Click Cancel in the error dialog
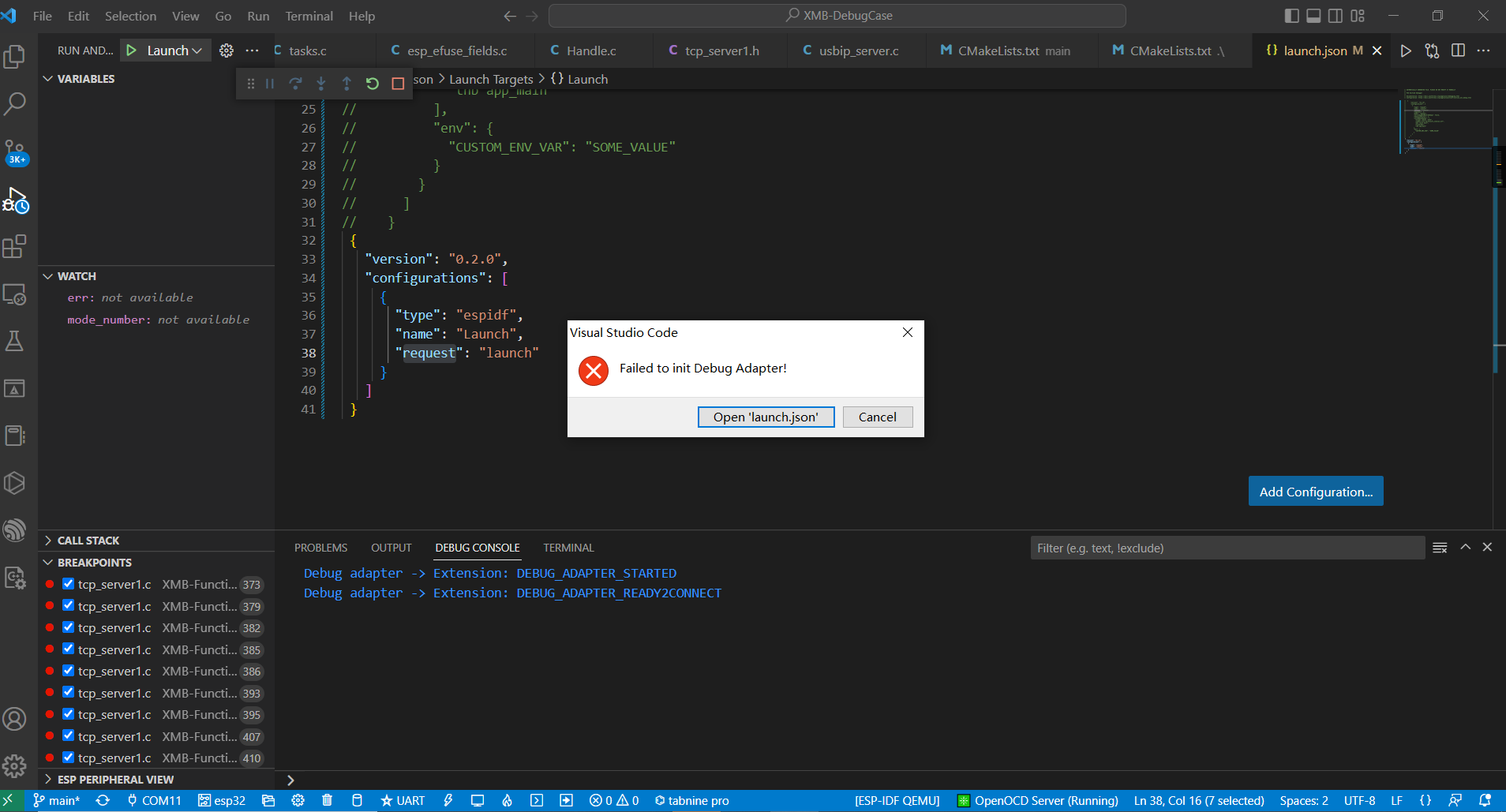Screen dimensions: 1506x812 [878, 417]
